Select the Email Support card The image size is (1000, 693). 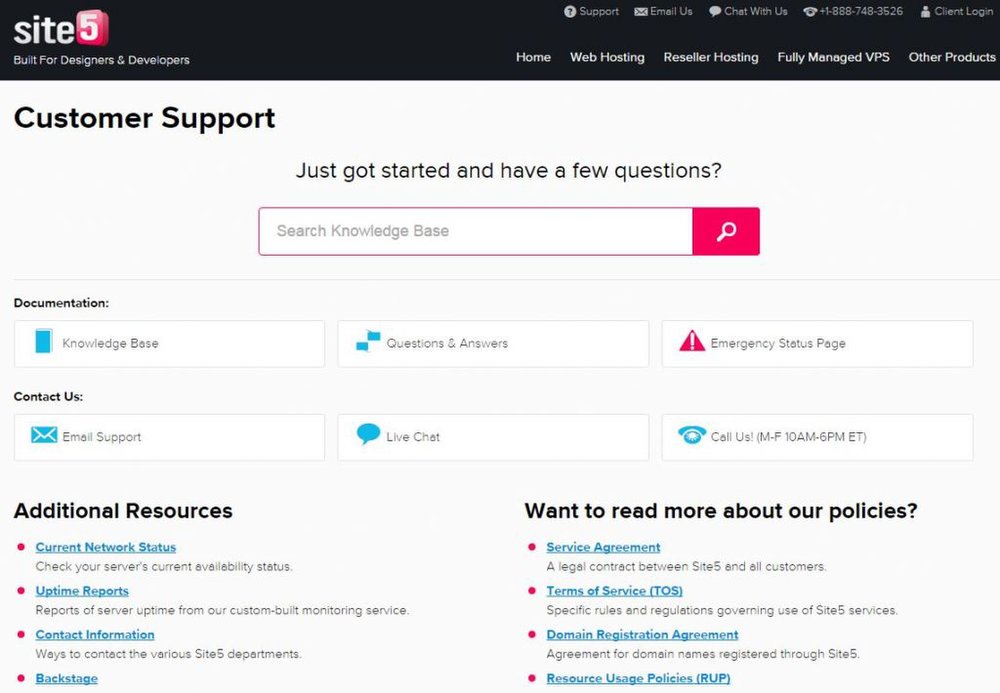coord(169,437)
